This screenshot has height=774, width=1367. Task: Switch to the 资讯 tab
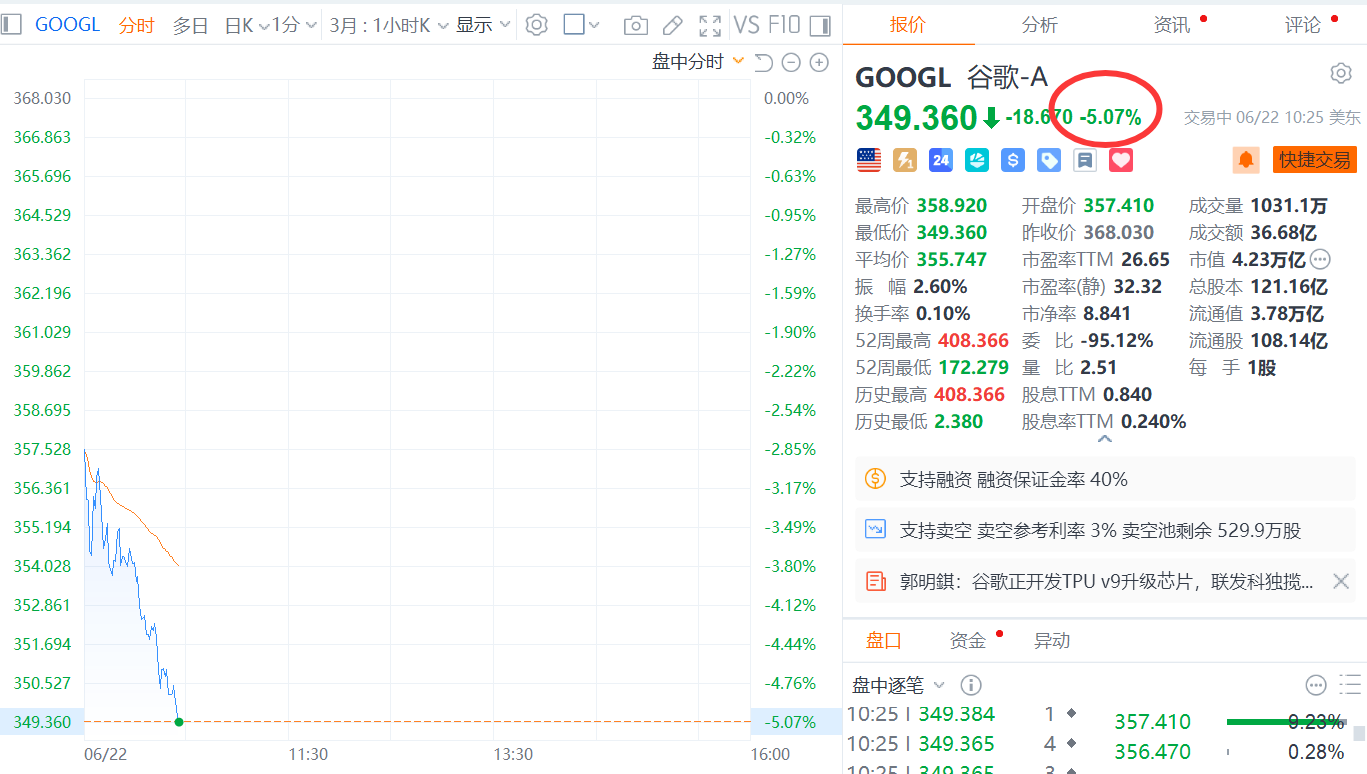(x=1172, y=24)
